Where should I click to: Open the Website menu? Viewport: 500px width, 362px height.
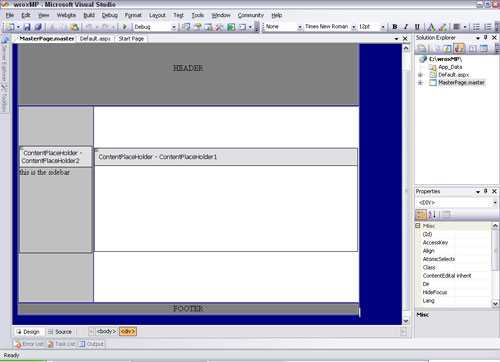(x=66, y=15)
